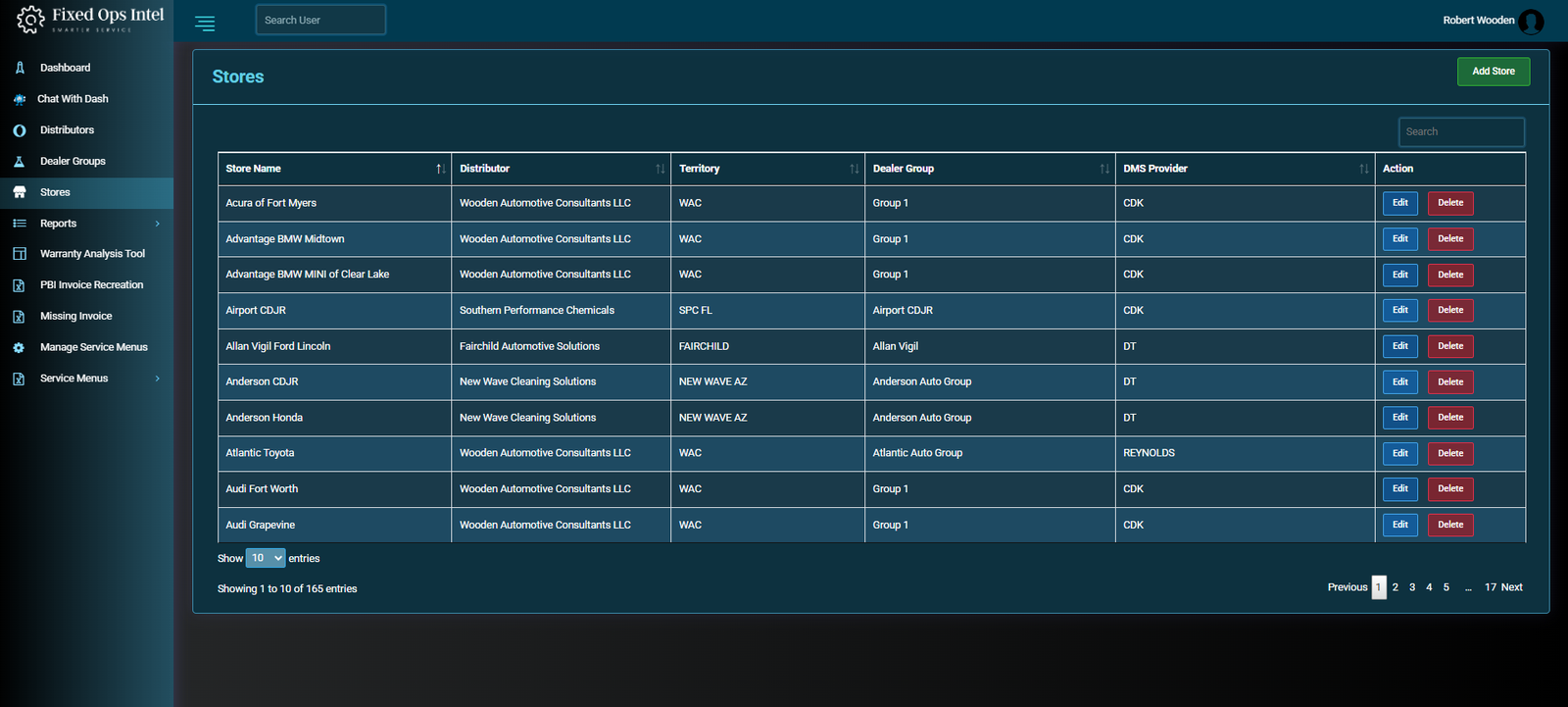Select the Distributors sidebar icon

(20, 130)
